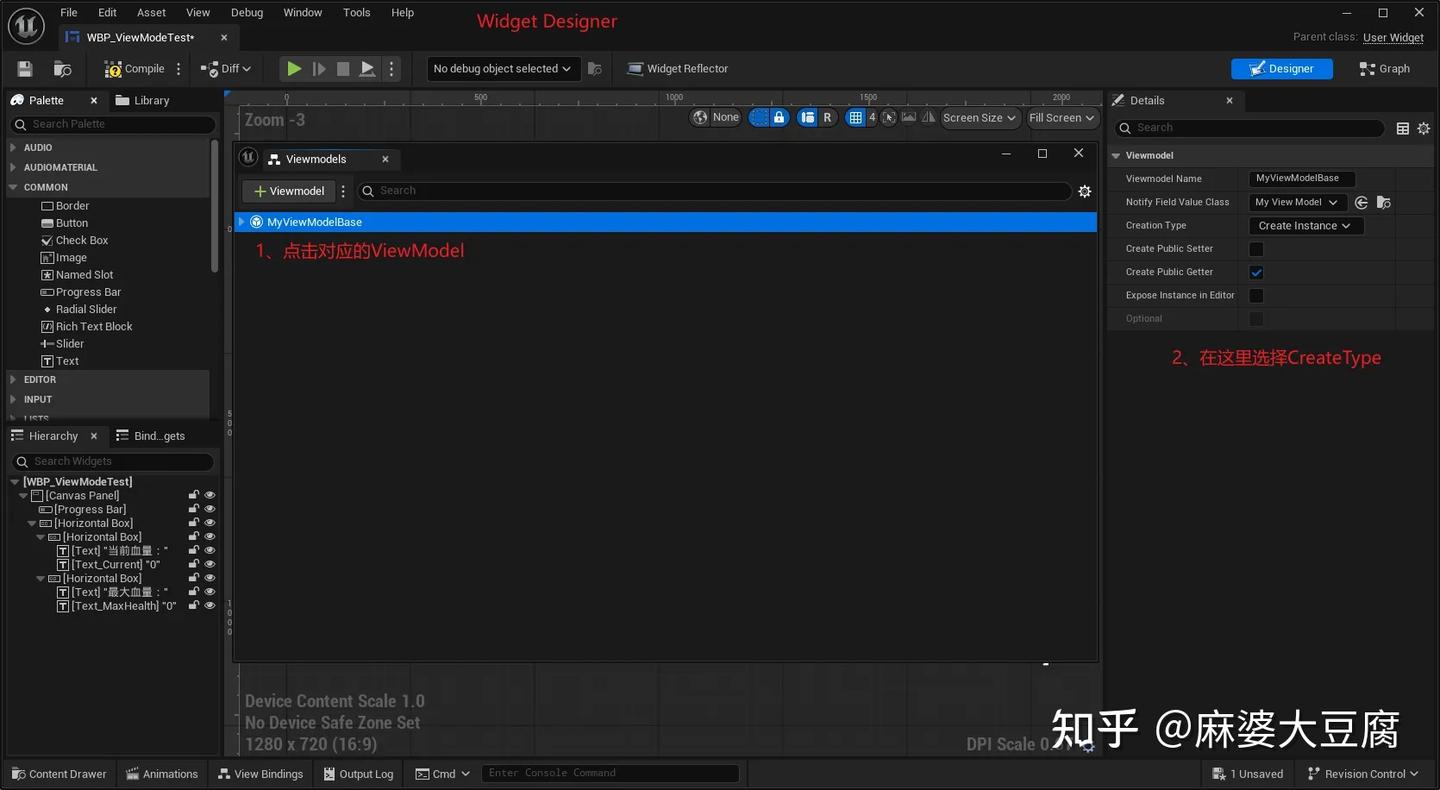
Task: Open the Debug menu
Action: click(246, 12)
